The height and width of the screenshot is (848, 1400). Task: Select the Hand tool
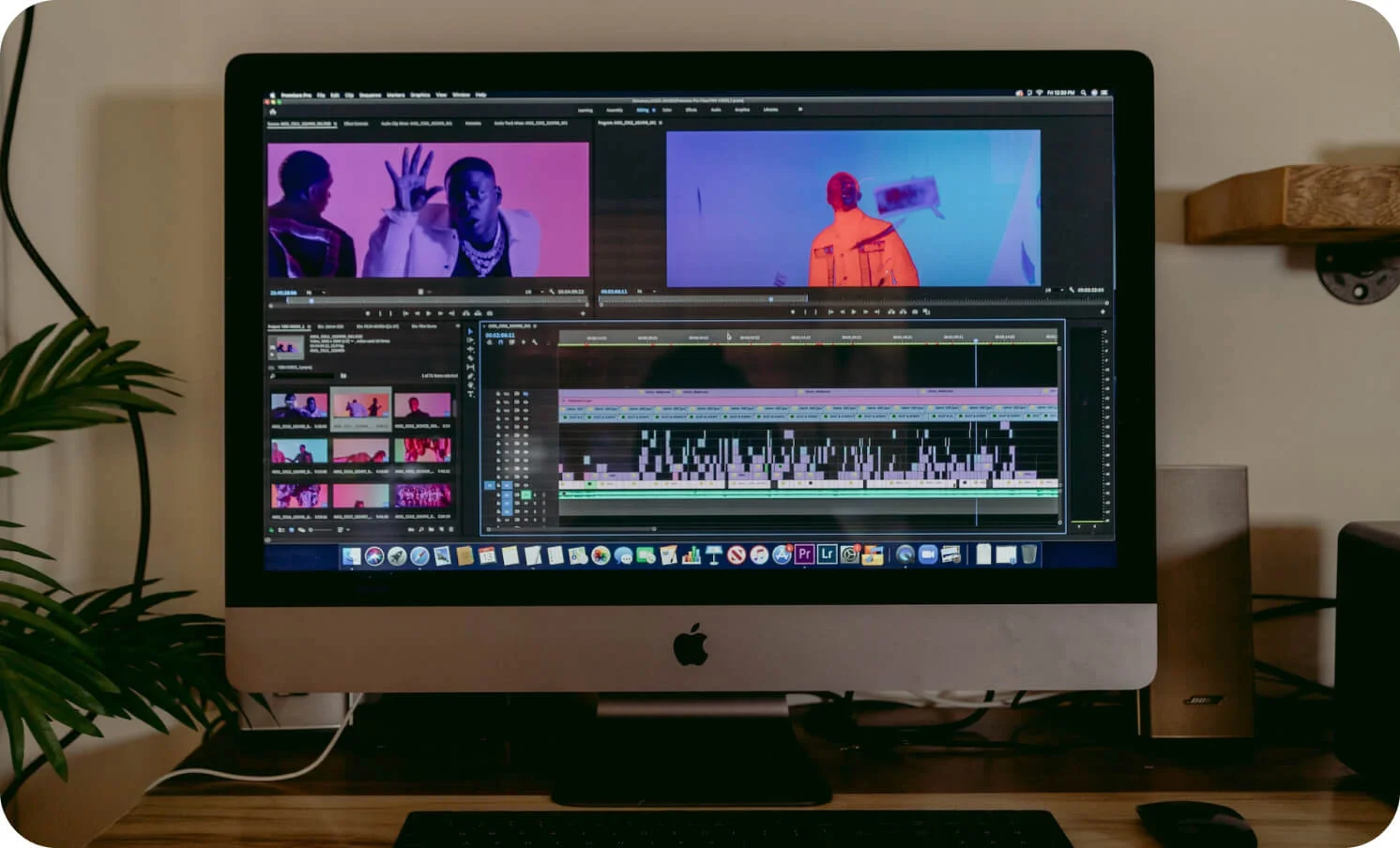pos(470,385)
